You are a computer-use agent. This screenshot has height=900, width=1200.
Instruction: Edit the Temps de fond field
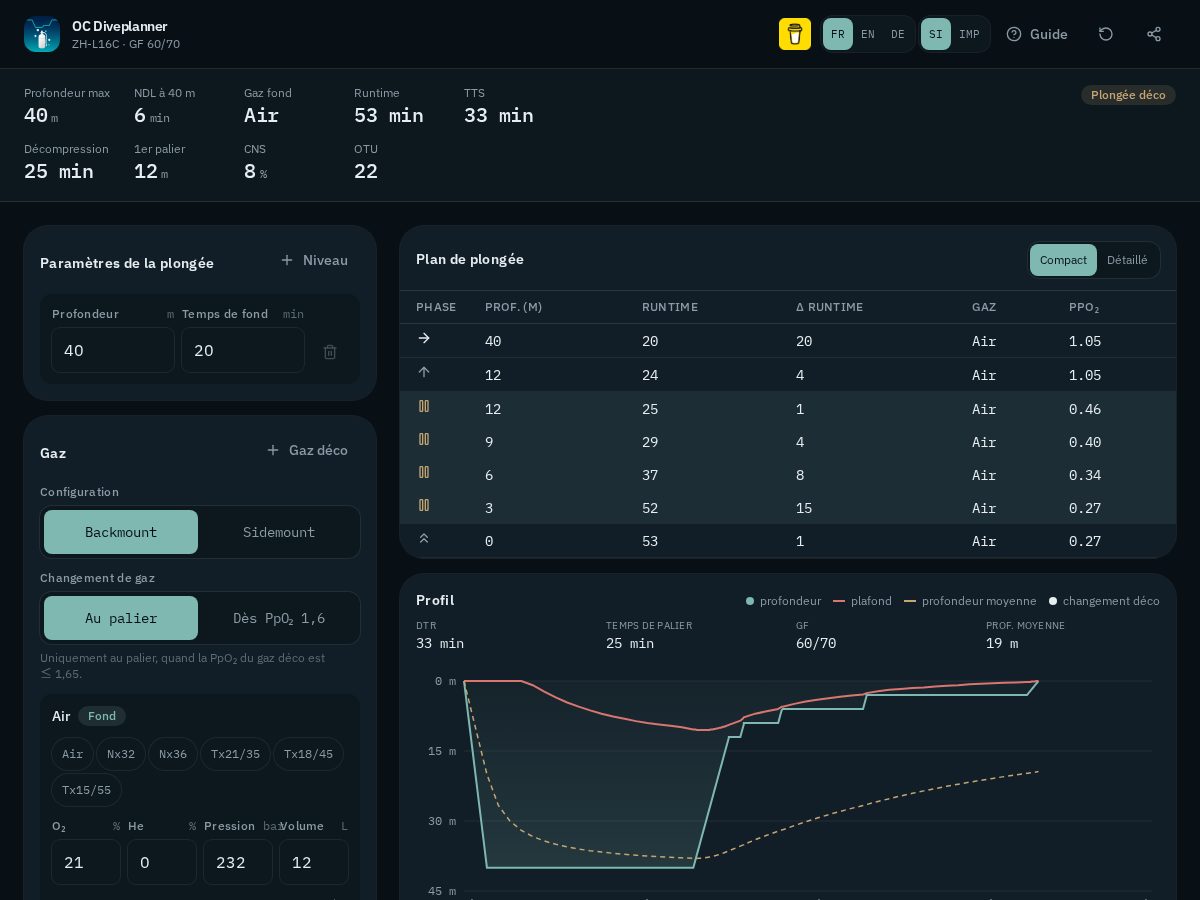coord(243,350)
